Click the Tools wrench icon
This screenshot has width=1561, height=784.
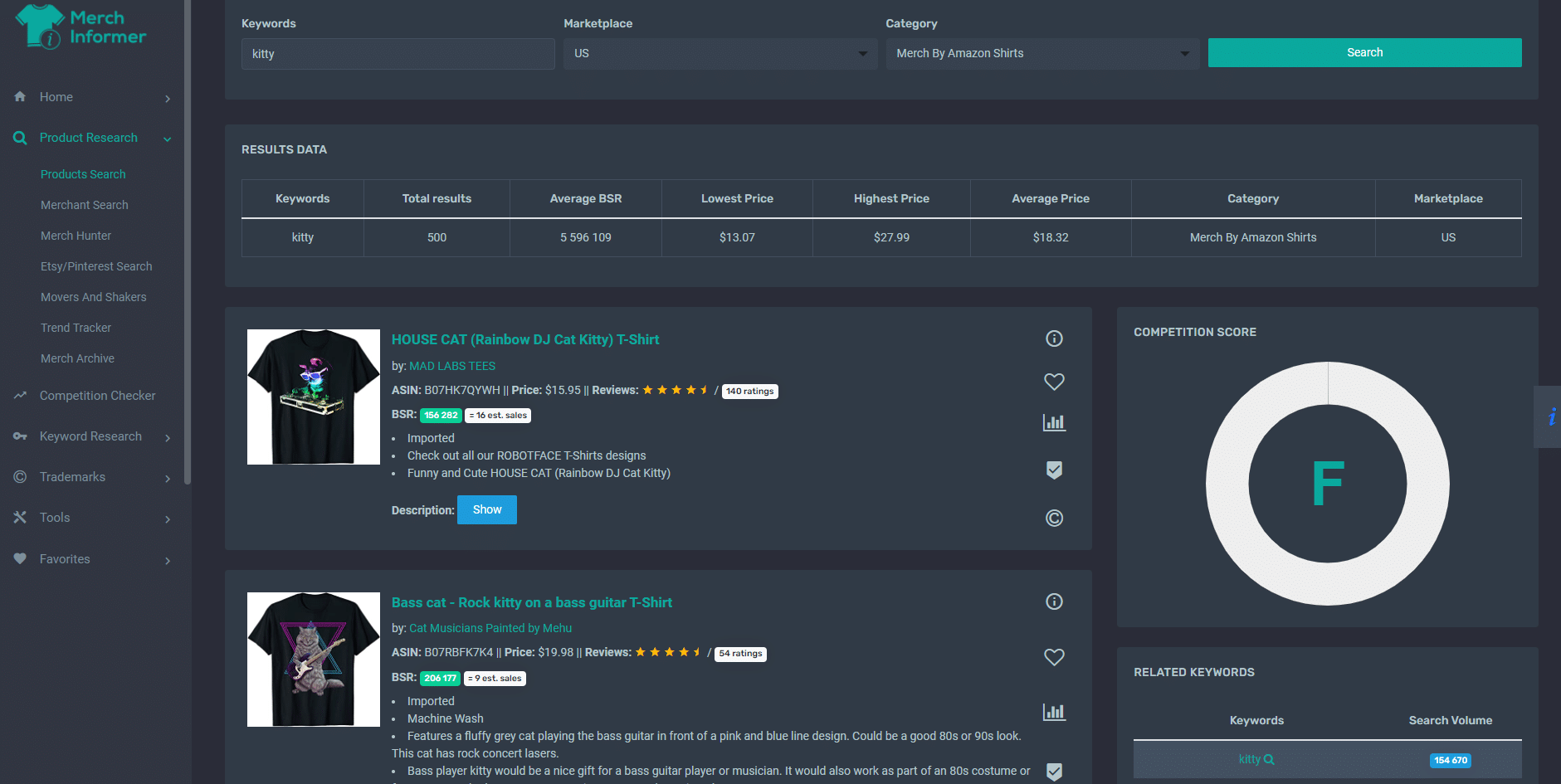click(20, 518)
